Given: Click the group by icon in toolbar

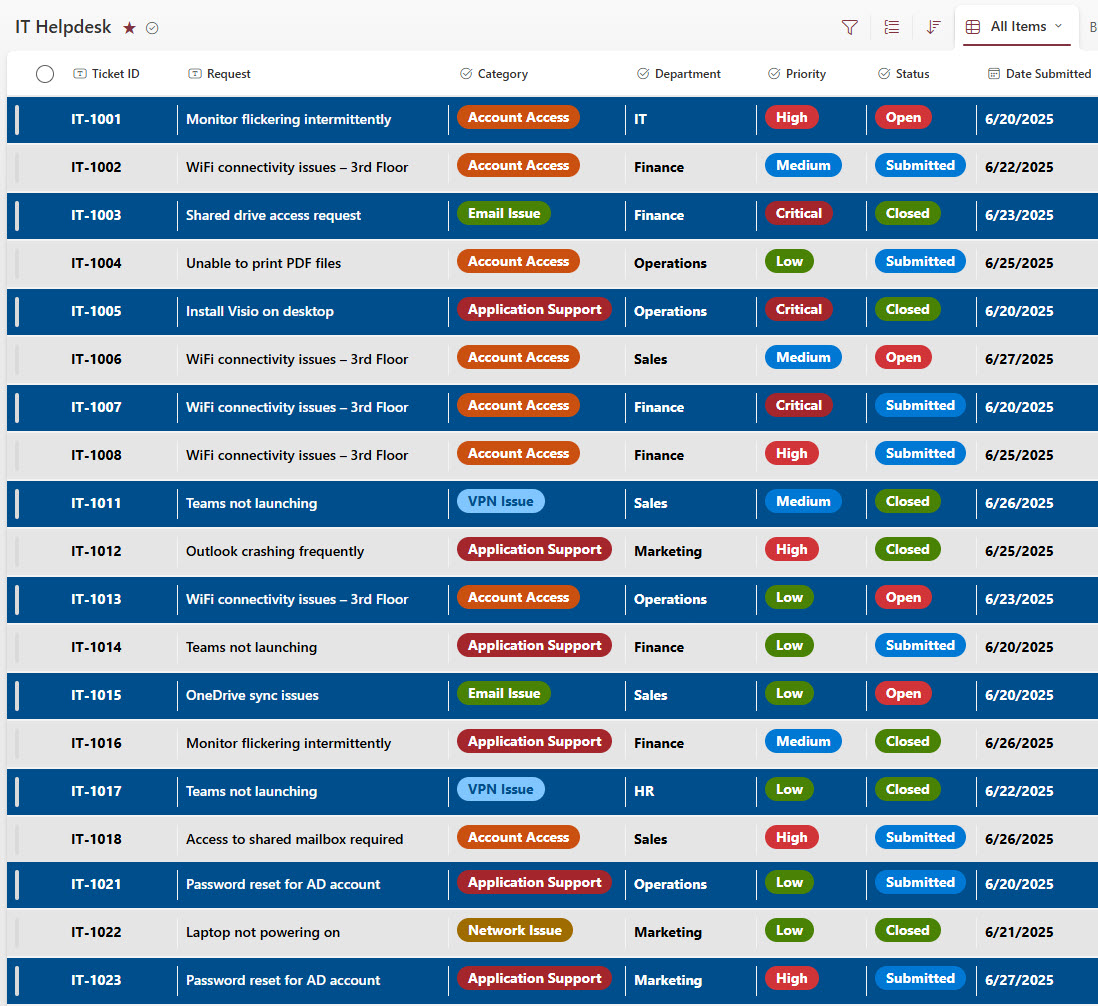Looking at the screenshot, I should coord(892,28).
